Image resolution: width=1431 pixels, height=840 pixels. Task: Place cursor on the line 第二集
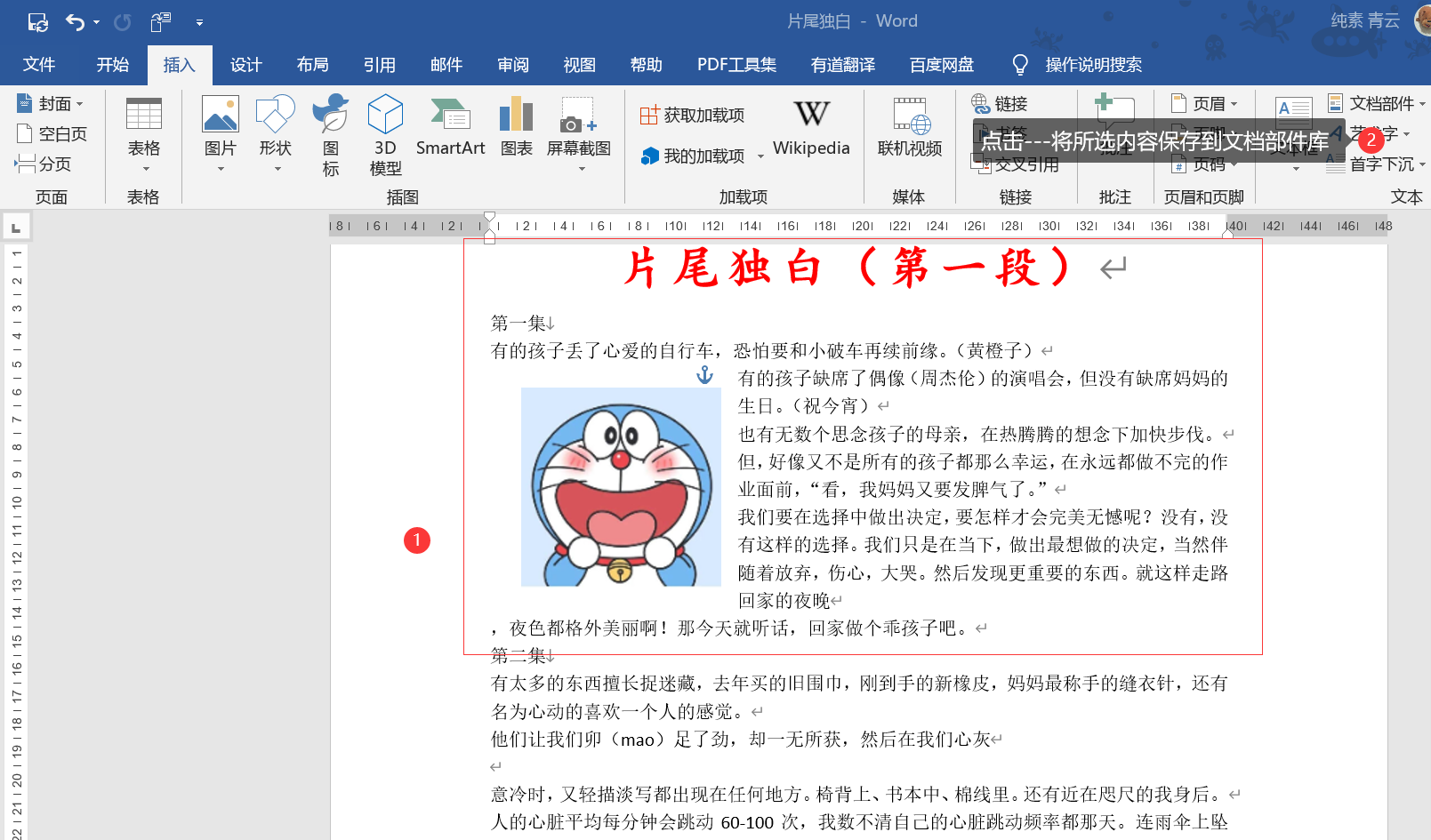pyautogui.click(x=519, y=656)
